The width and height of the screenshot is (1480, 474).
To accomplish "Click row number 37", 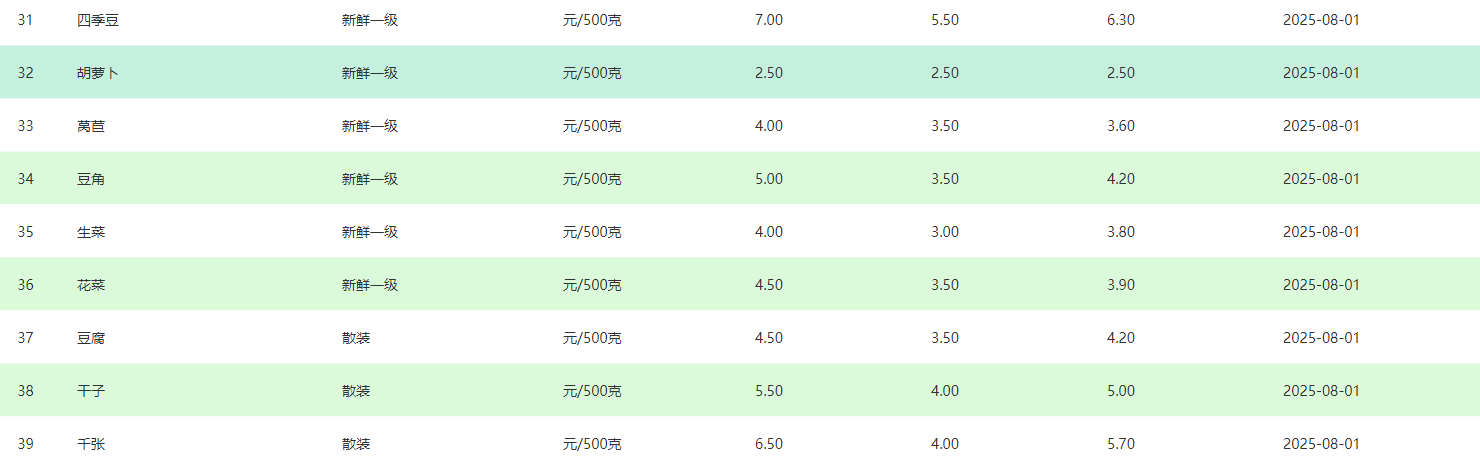I will coord(26,338).
